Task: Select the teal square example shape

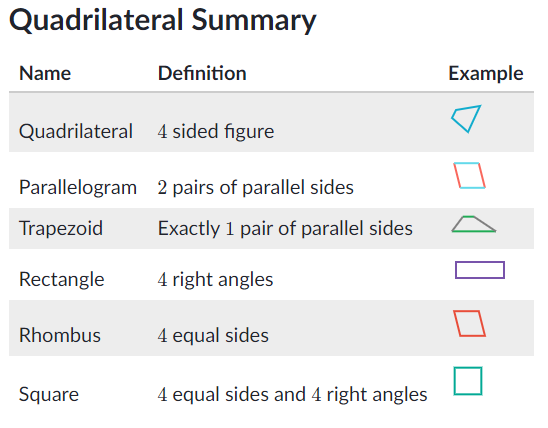Action: 468,381
